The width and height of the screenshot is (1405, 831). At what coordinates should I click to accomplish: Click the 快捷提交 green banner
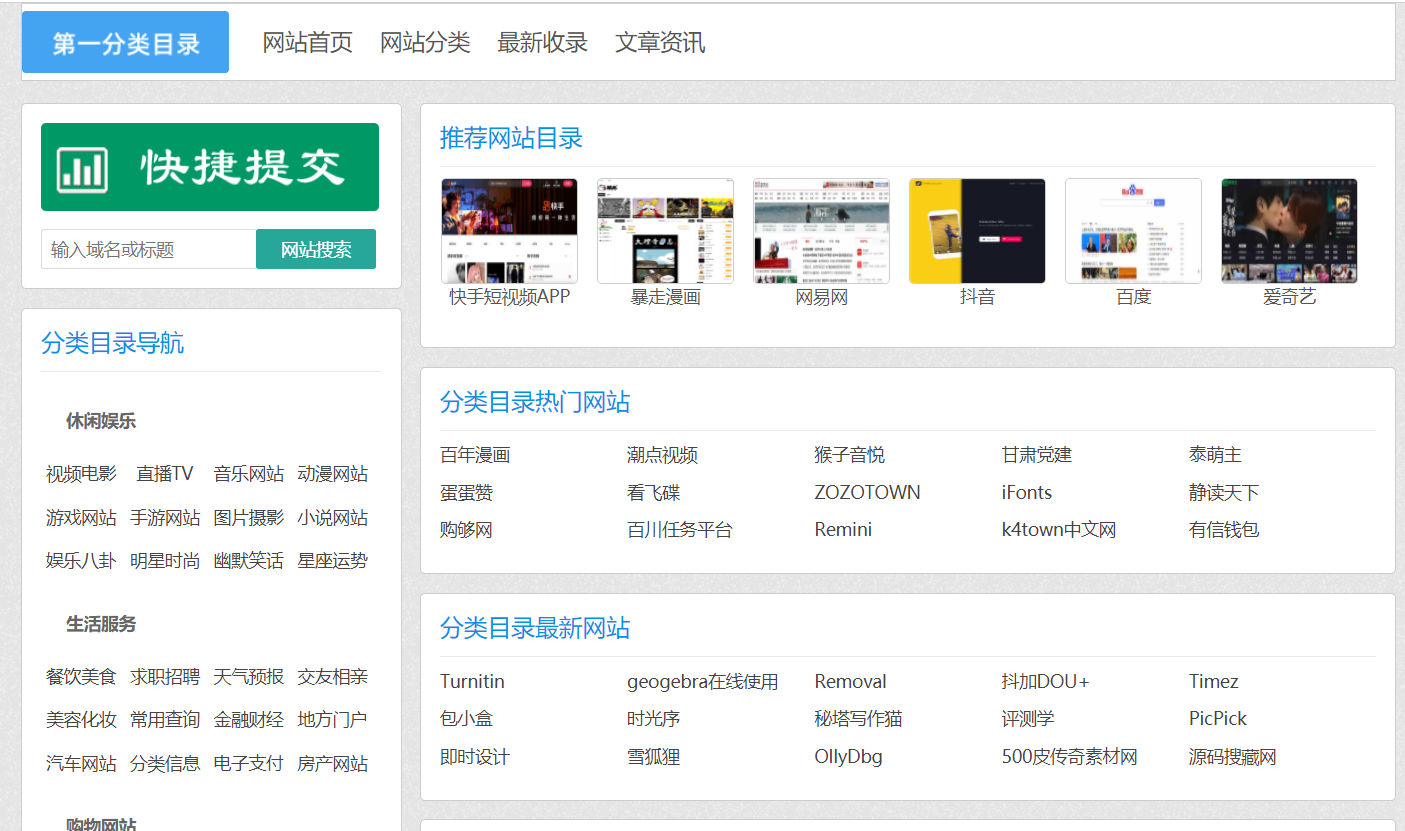[x=210, y=167]
